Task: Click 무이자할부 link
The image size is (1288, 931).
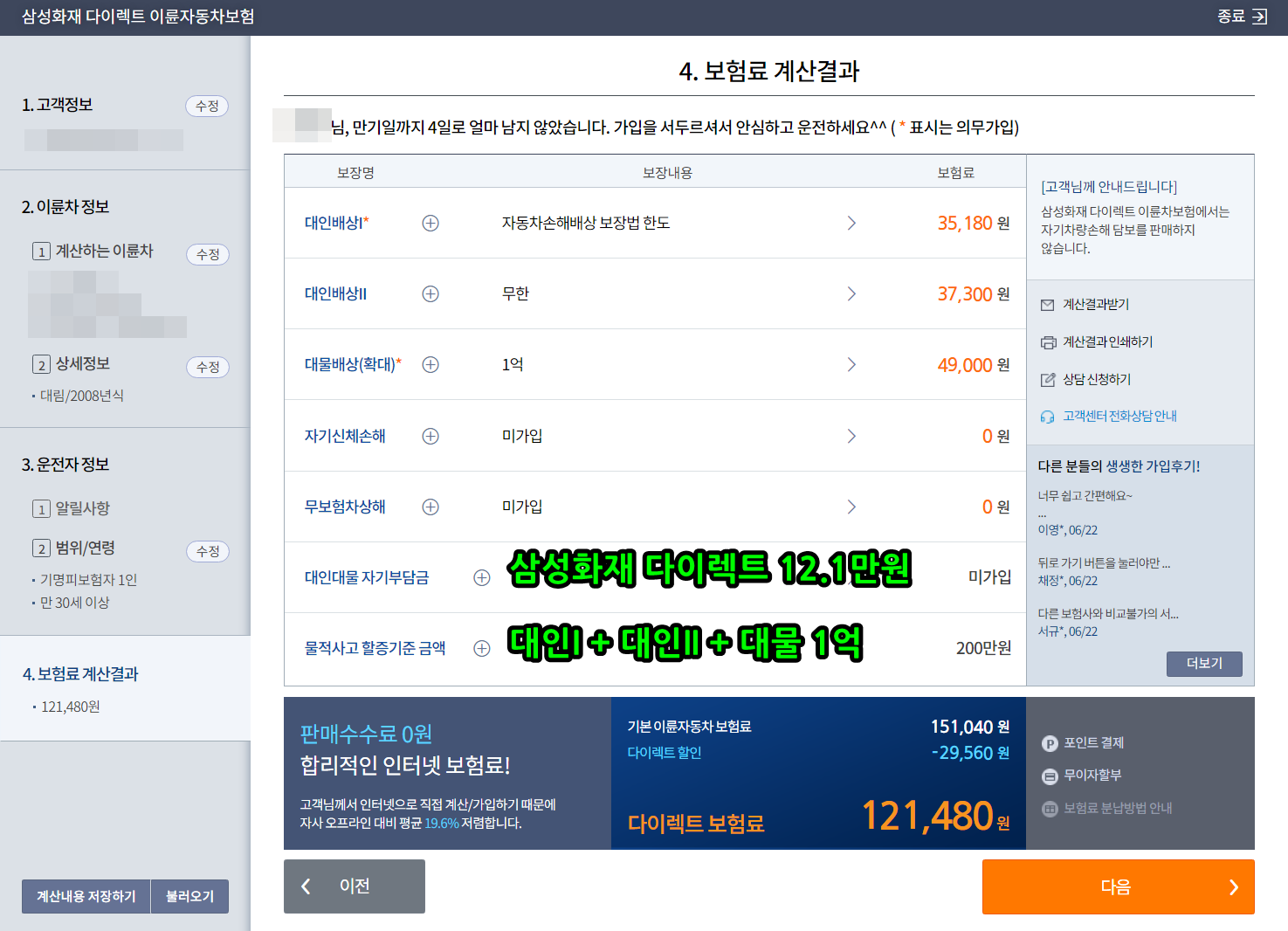Action: [1092, 776]
